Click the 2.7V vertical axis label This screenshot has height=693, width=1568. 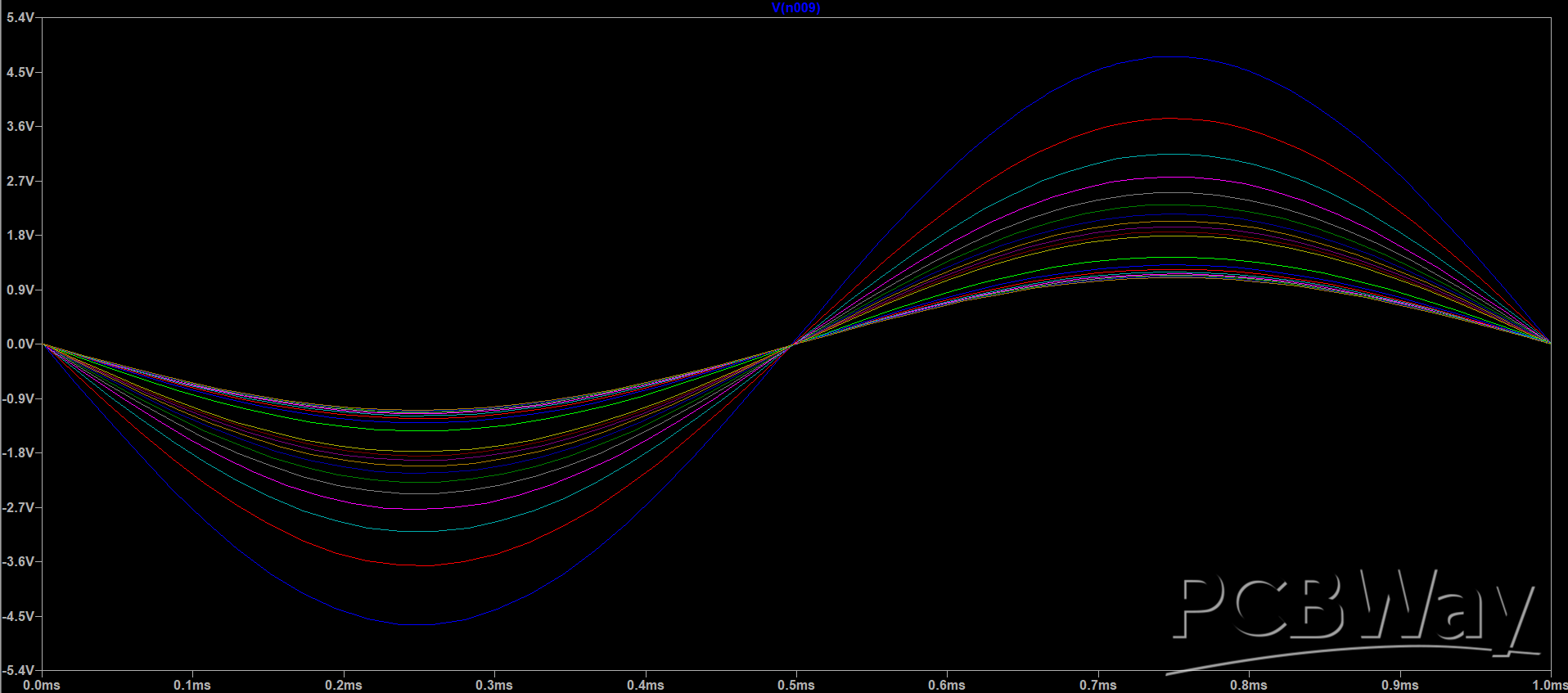coord(20,181)
